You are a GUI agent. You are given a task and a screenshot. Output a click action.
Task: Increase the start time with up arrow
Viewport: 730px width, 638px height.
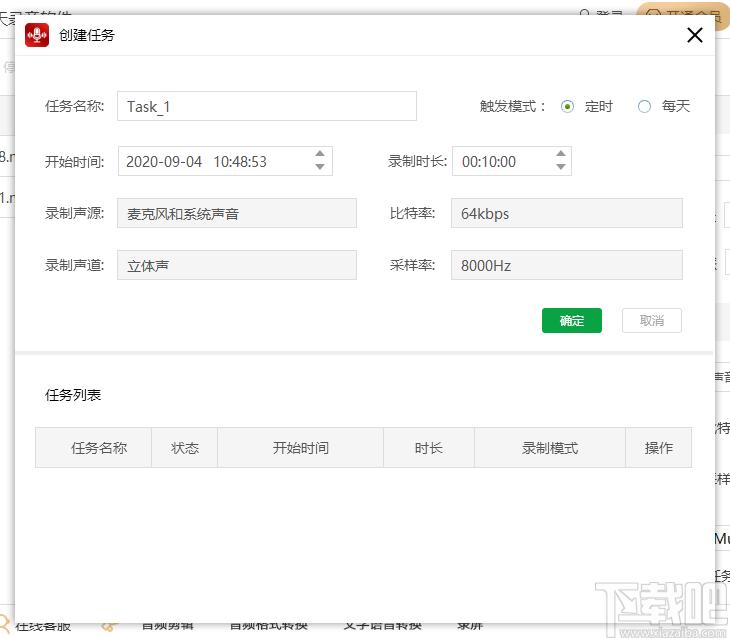click(320, 154)
